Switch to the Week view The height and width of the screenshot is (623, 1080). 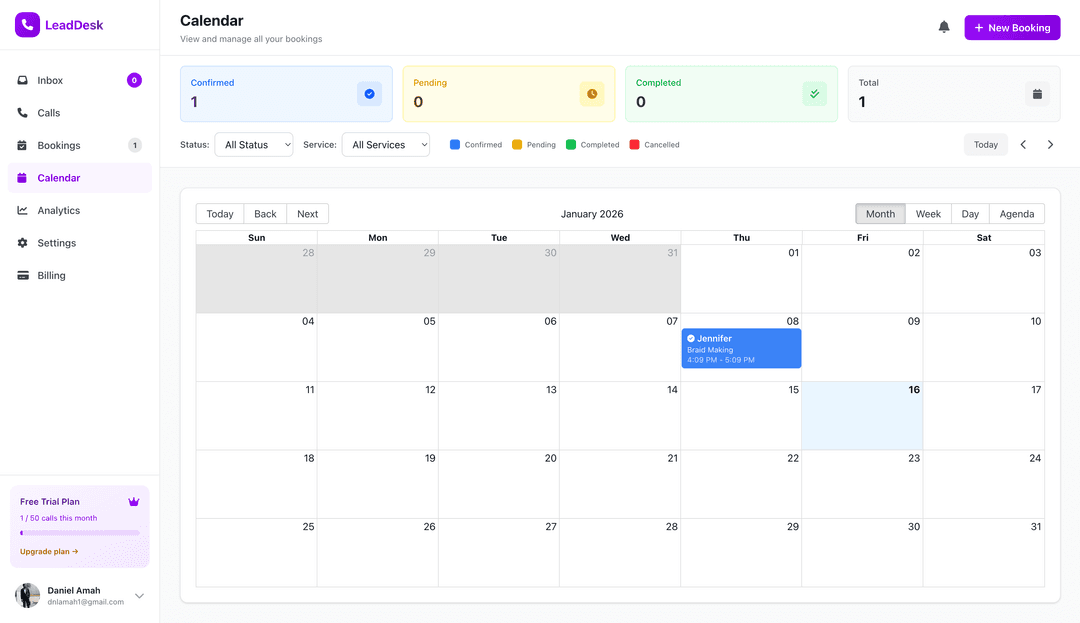point(928,213)
